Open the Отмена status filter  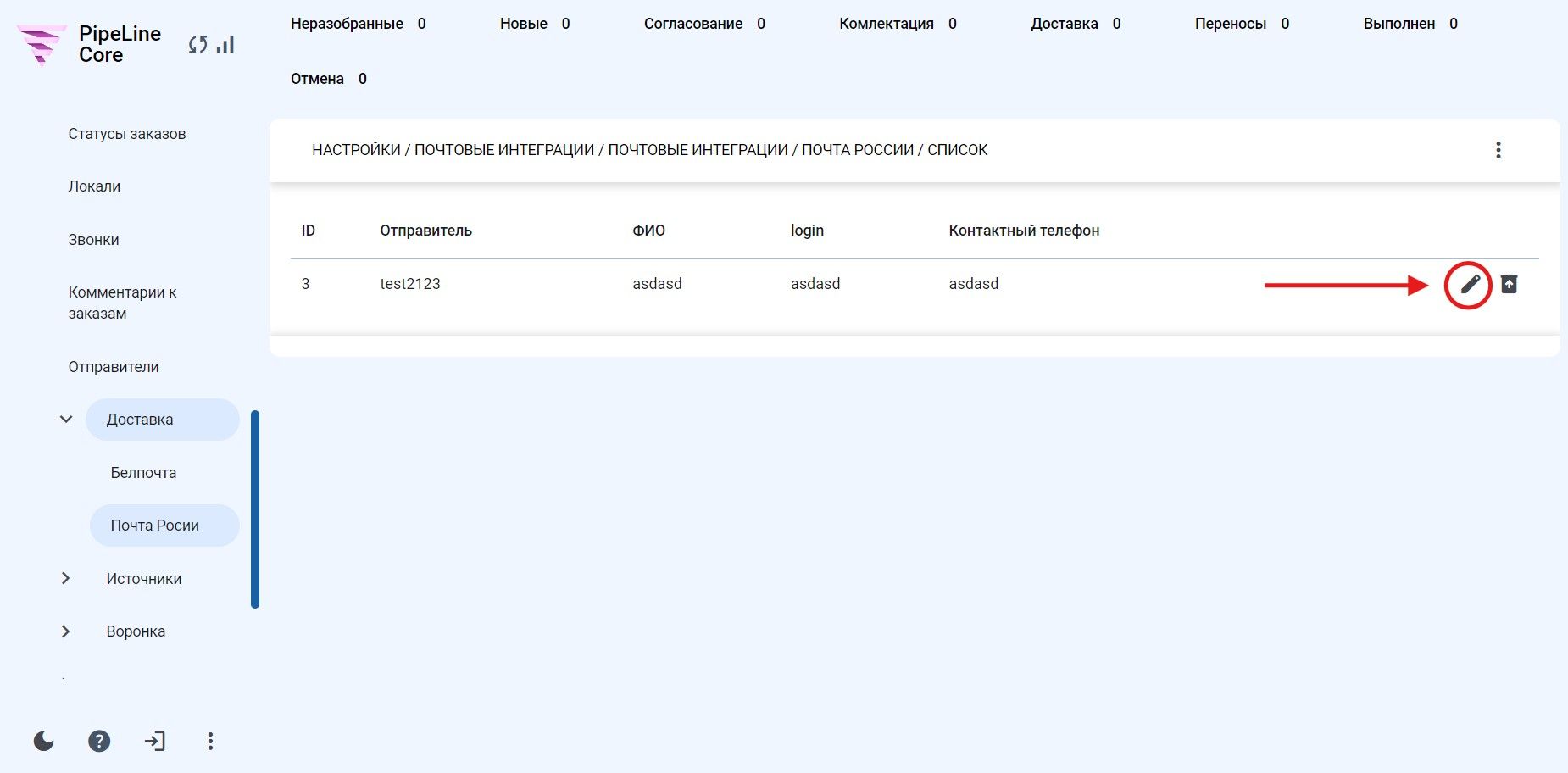[x=328, y=79]
